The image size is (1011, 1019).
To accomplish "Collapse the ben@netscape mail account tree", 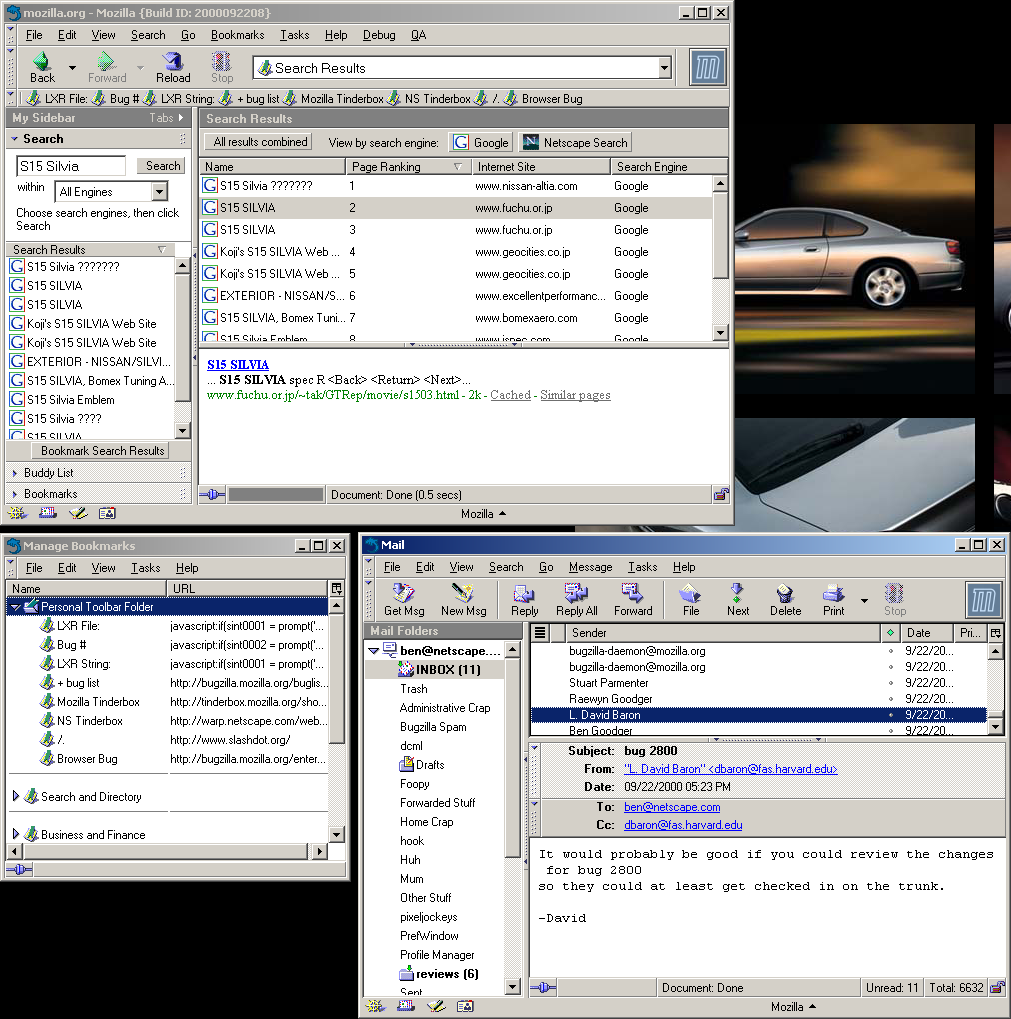I will coord(373,650).
